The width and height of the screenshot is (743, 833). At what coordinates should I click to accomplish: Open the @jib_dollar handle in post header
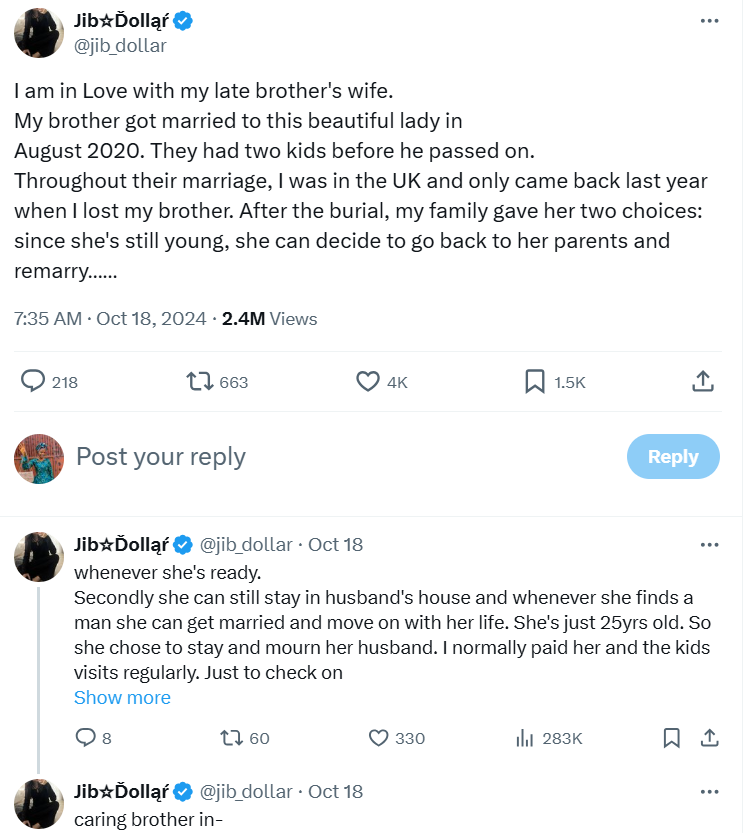[x=120, y=46]
